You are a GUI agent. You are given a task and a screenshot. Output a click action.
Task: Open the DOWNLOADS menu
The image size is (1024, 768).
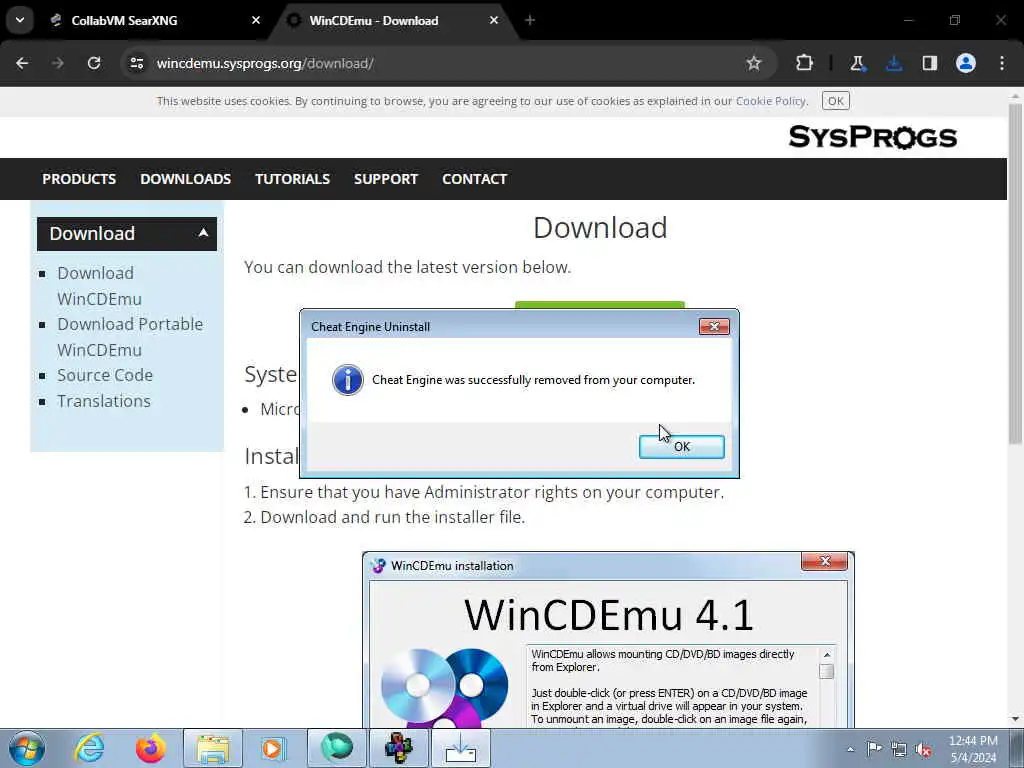click(x=185, y=179)
